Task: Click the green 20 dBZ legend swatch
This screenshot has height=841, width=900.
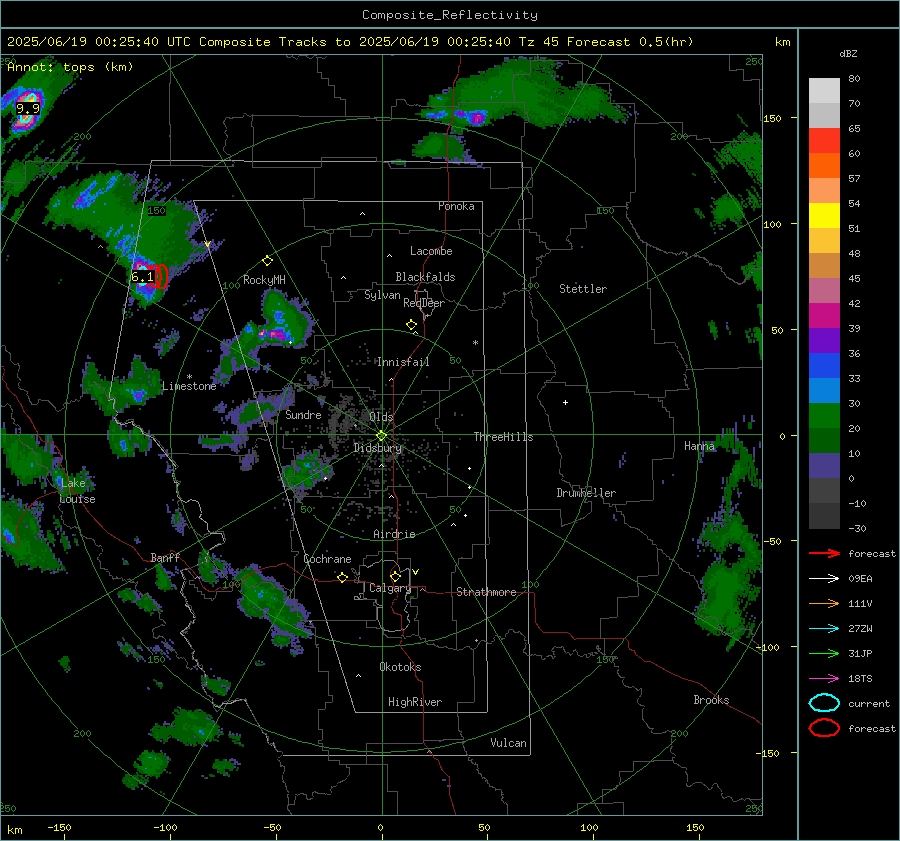Action: (824, 415)
